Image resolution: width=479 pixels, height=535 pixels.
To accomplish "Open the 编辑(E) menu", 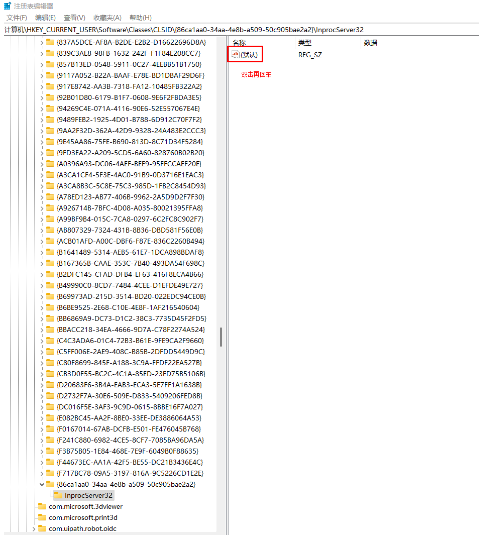I will tap(45, 17).
